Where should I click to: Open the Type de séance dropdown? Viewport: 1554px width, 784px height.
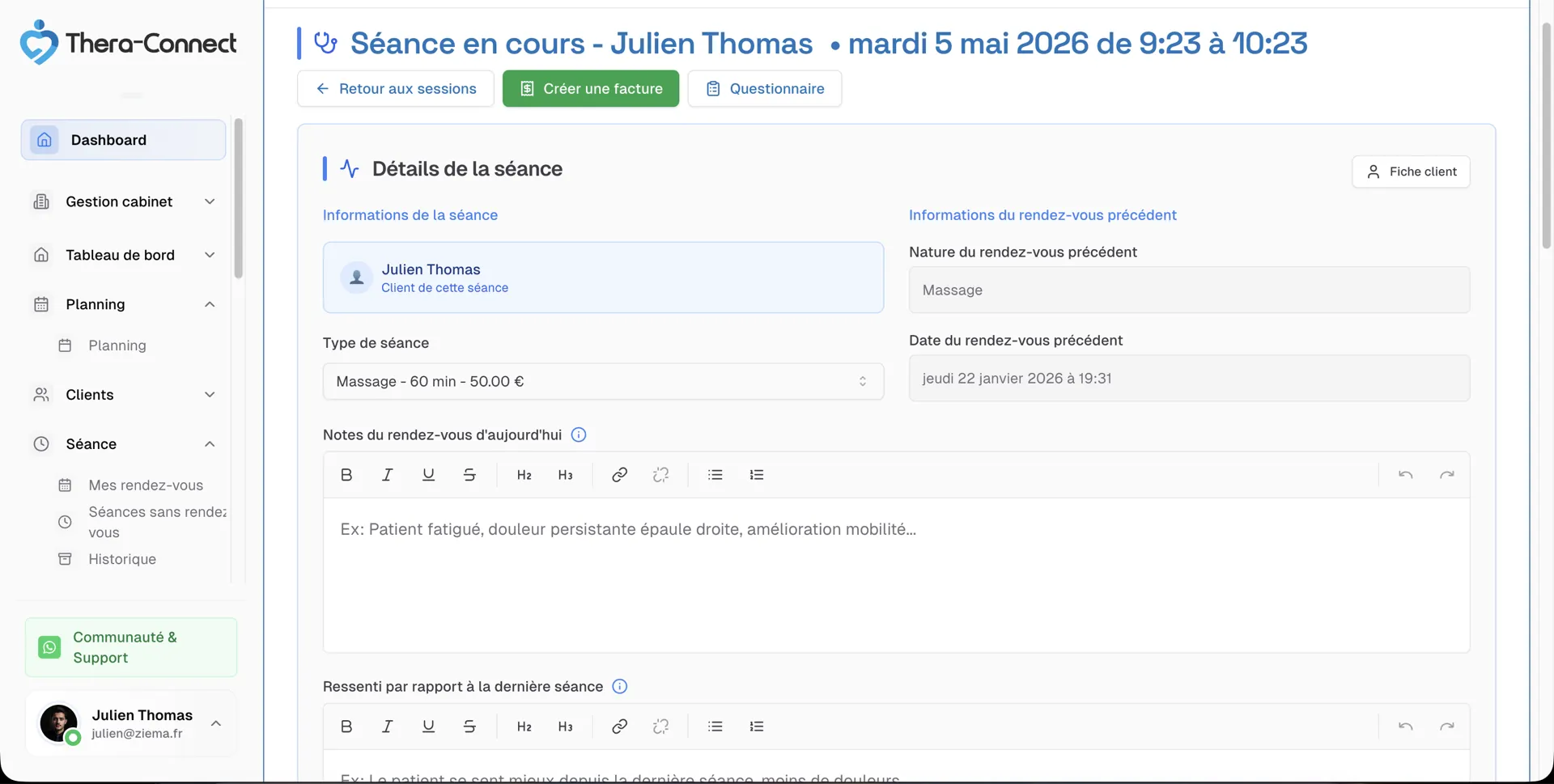[x=603, y=381]
